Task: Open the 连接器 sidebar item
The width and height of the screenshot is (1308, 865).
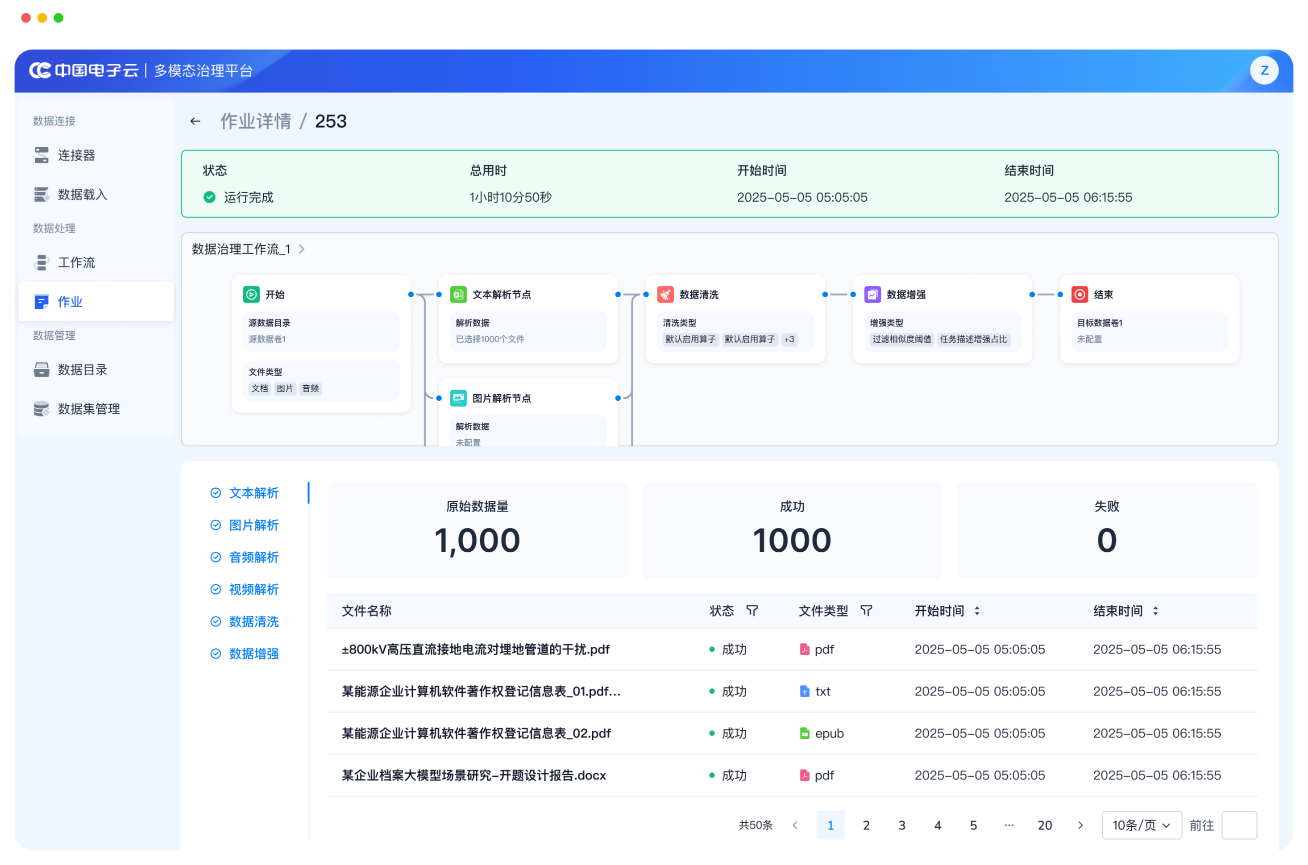Action: click(x=76, y=155)
